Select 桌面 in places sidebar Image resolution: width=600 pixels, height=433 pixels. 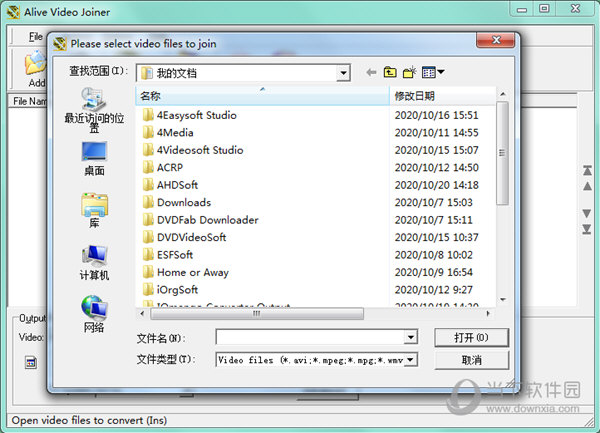click(x=94, y=159)
